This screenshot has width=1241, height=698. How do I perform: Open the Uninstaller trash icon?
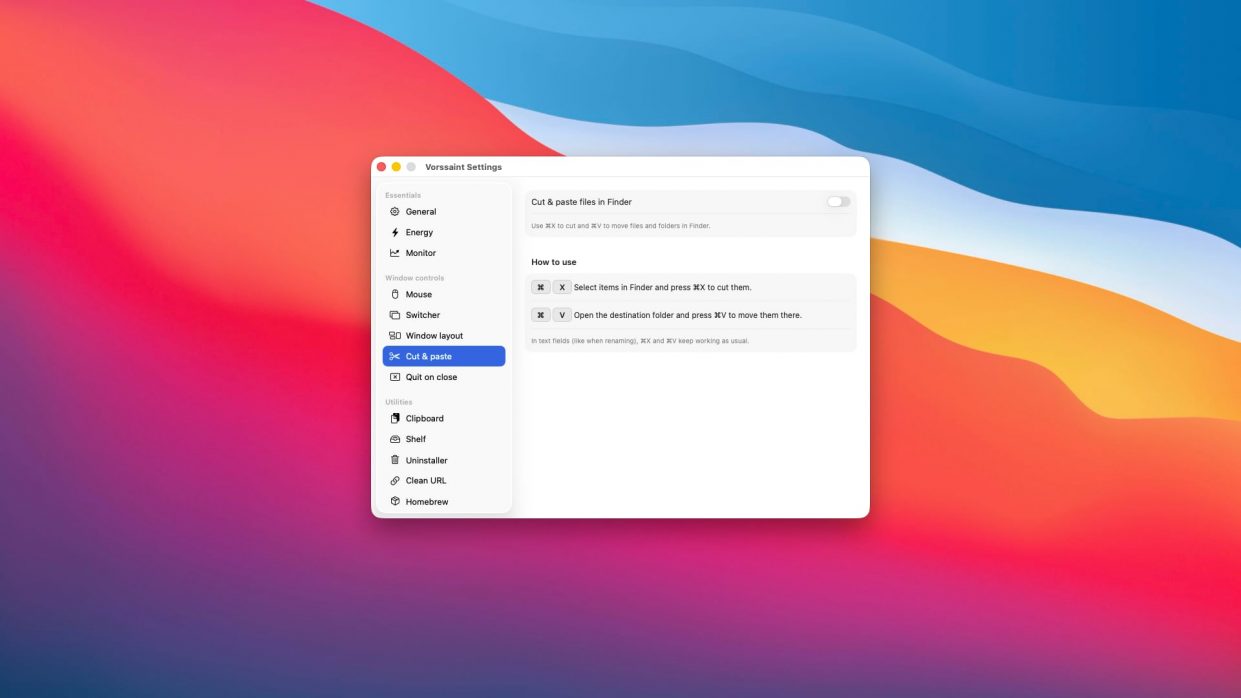click(x=395, y=460)
